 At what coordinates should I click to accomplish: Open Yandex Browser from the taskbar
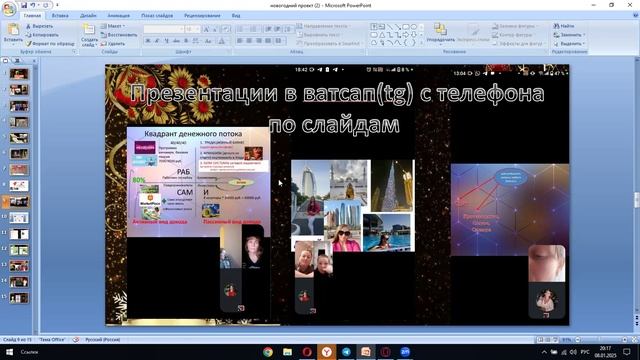point(327,352)
